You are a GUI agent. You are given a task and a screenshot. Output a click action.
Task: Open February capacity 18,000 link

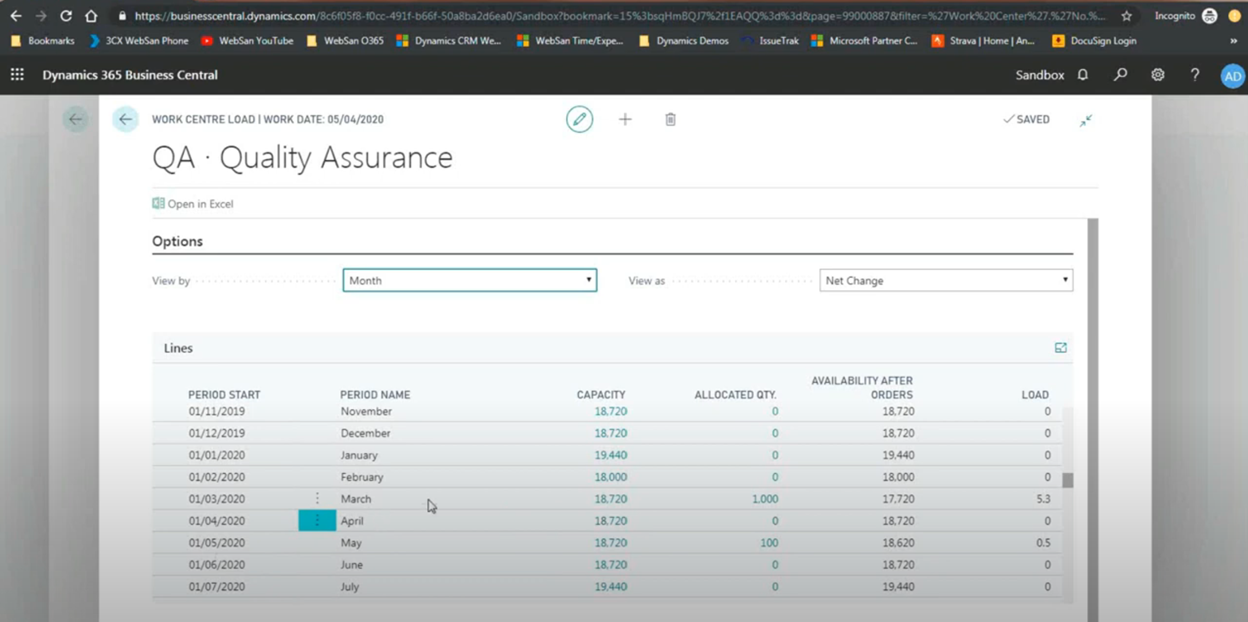[611, 477]
